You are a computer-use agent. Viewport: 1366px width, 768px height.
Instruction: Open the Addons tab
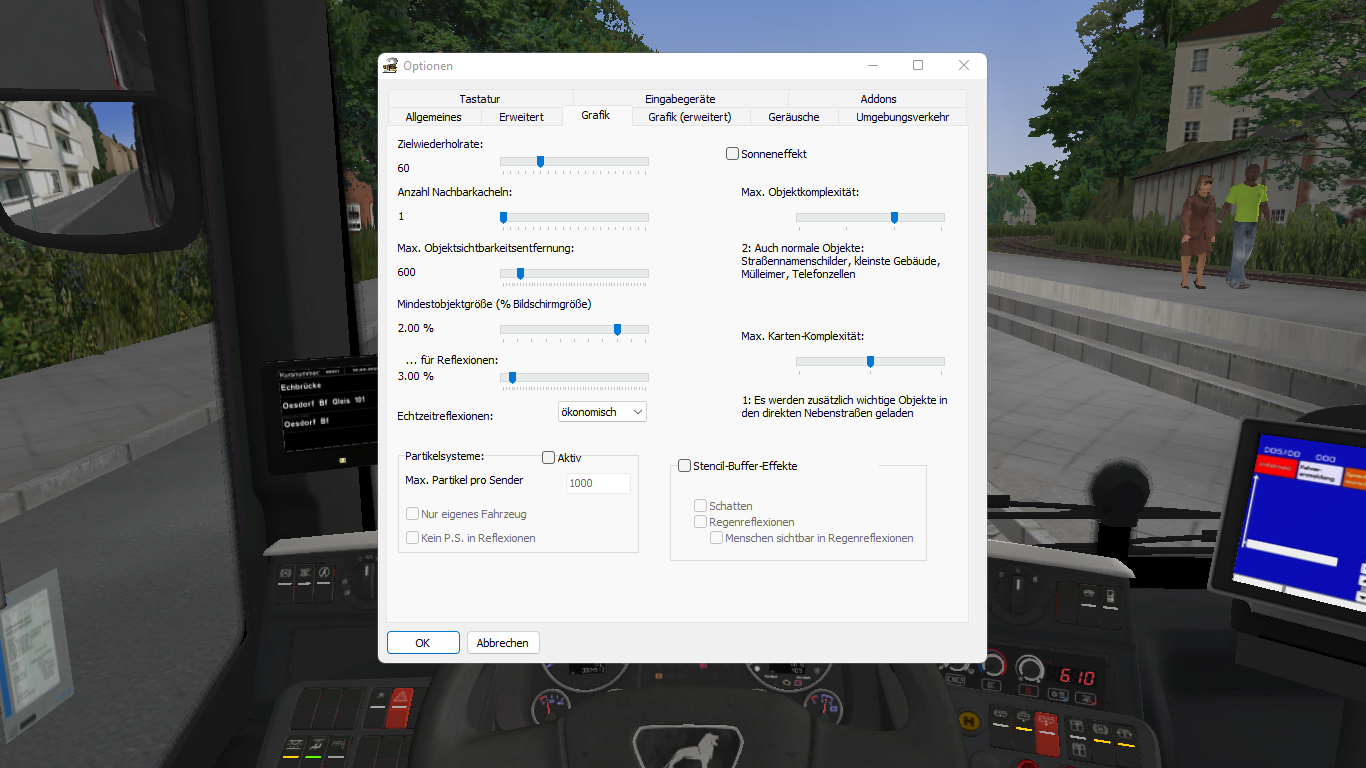click(878, 99)
